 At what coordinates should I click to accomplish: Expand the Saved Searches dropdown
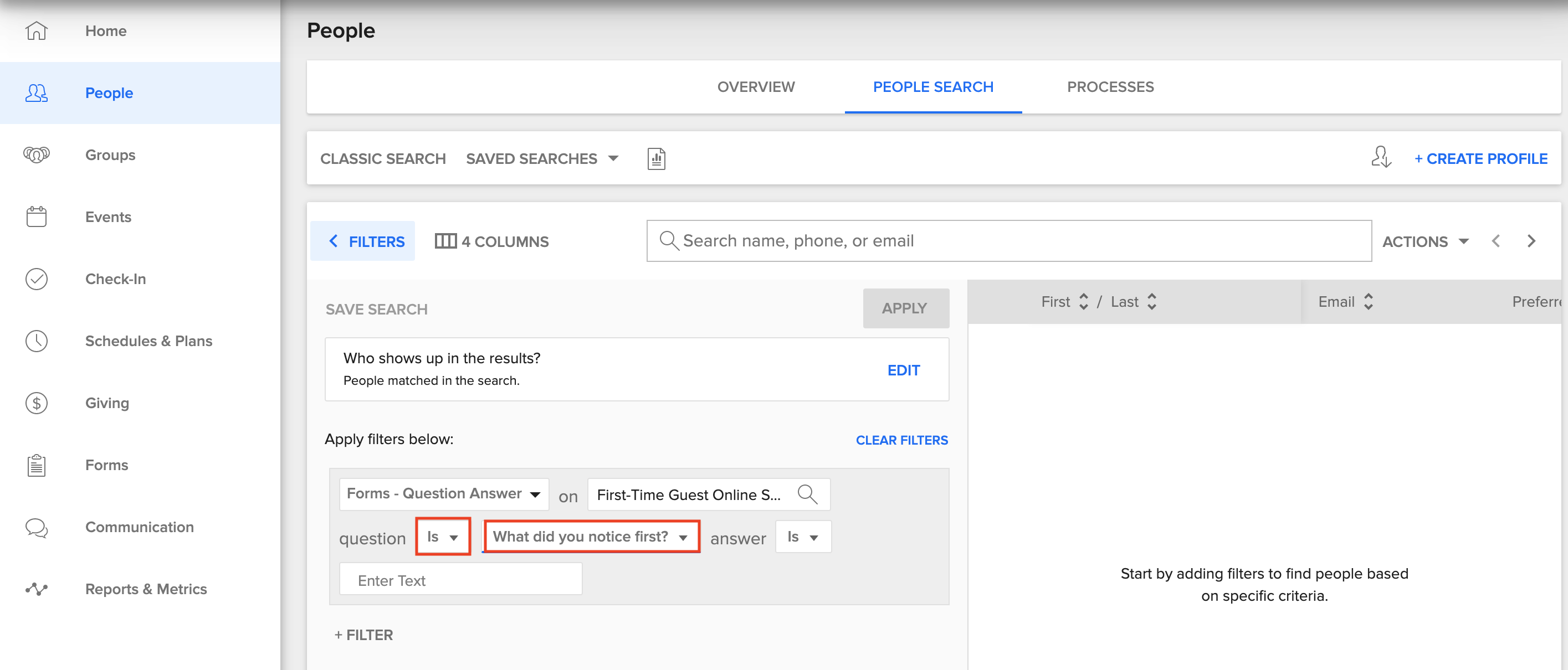click(x=542, y=158)
